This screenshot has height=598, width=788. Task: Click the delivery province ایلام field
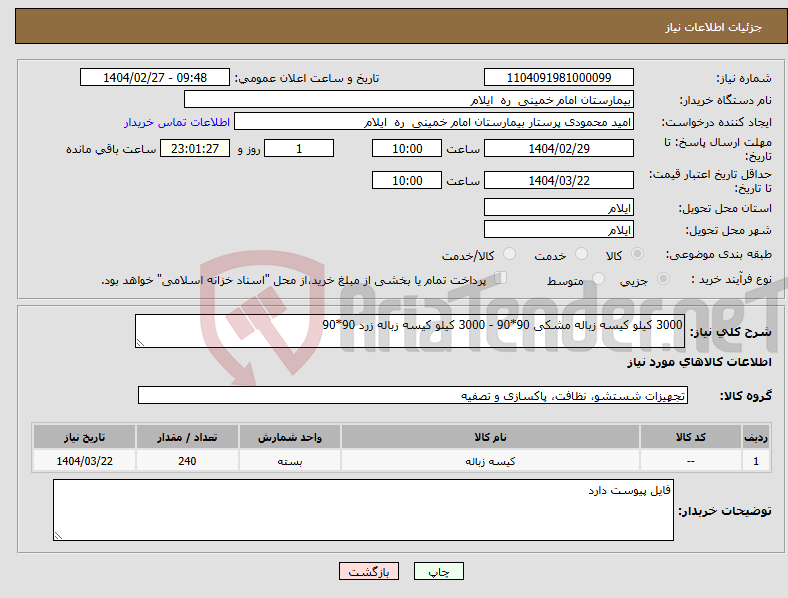tap(559, 207)
